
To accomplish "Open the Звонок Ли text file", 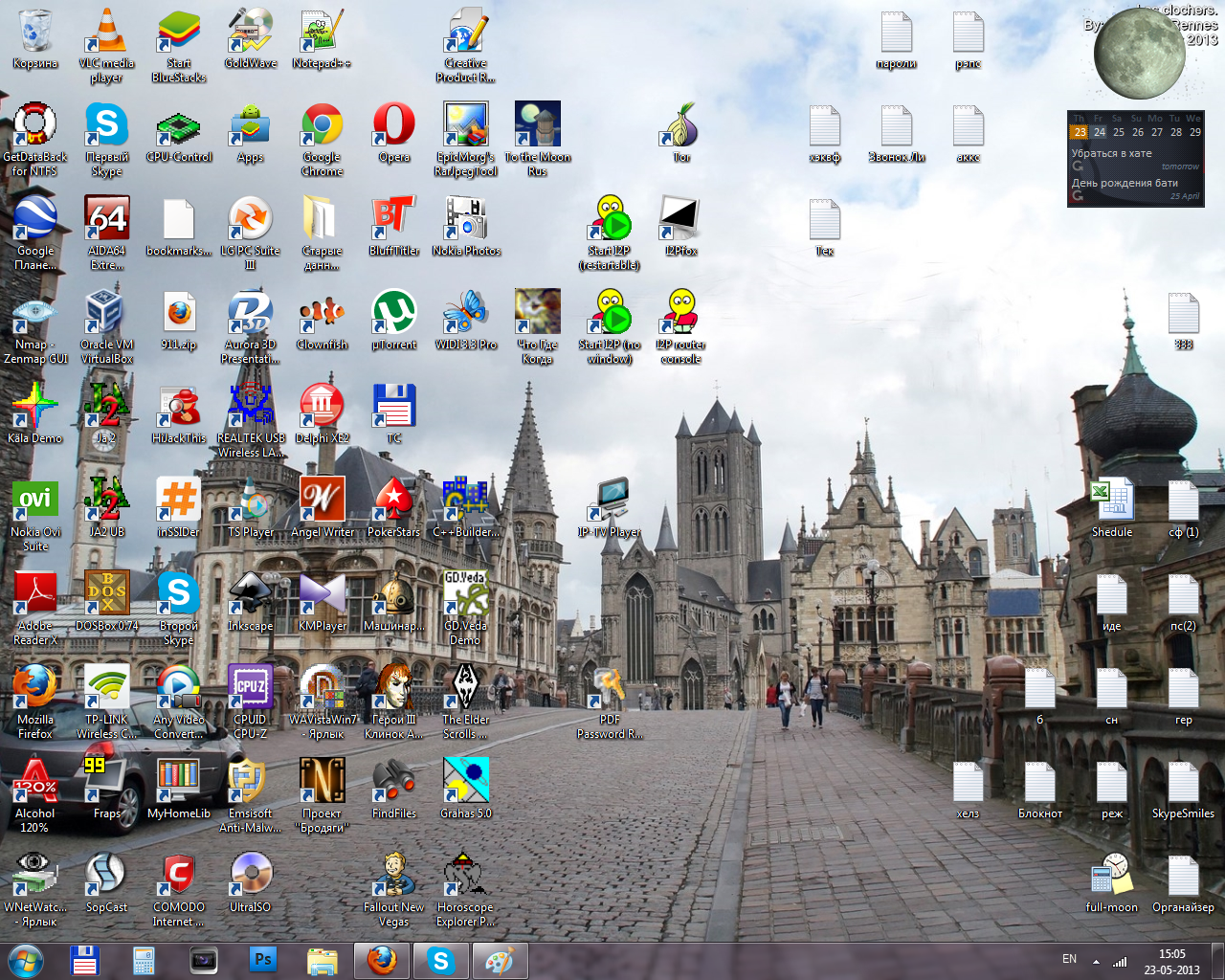I will [x=897, y=133].
